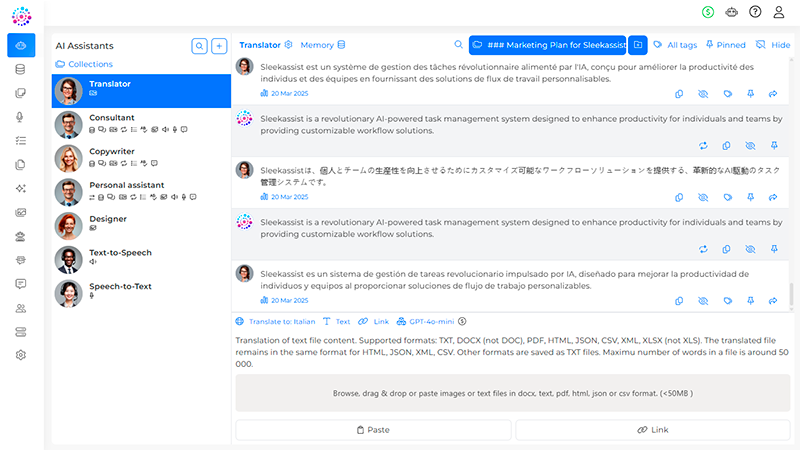Screen dimensions: 800x450
Task: Click the file browse drop zone
Action: 513,393
